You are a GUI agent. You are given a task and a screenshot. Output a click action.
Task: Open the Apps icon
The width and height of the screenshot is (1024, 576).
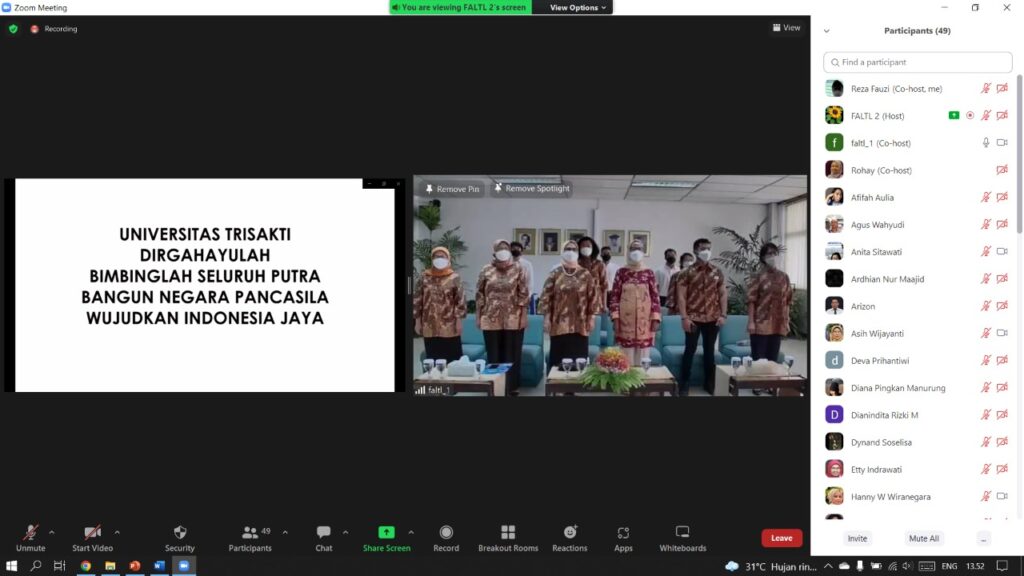point(623,533)
